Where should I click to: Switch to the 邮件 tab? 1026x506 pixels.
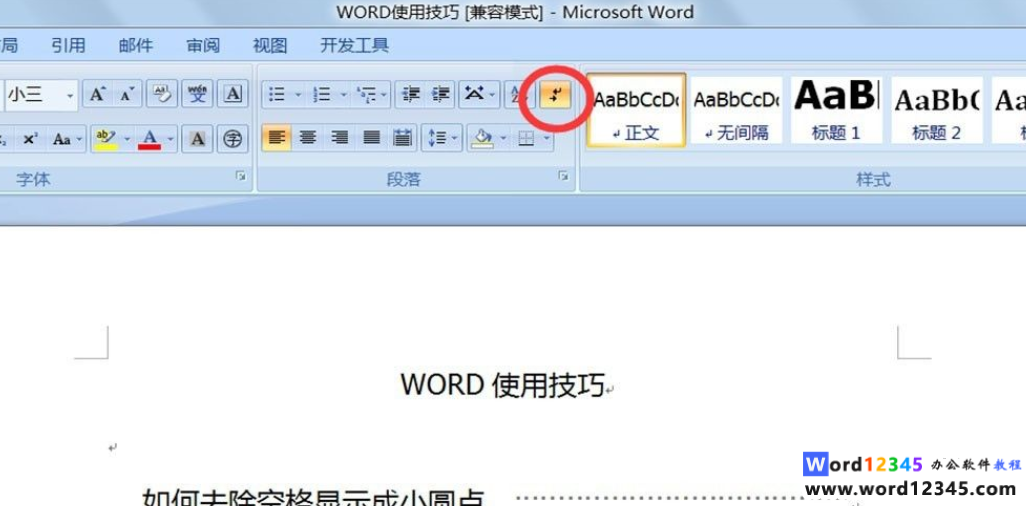135,45
